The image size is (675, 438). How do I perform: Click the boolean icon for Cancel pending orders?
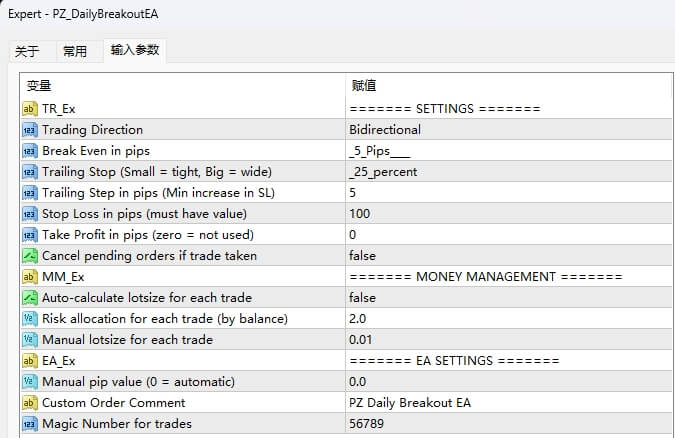pos(29,255)
